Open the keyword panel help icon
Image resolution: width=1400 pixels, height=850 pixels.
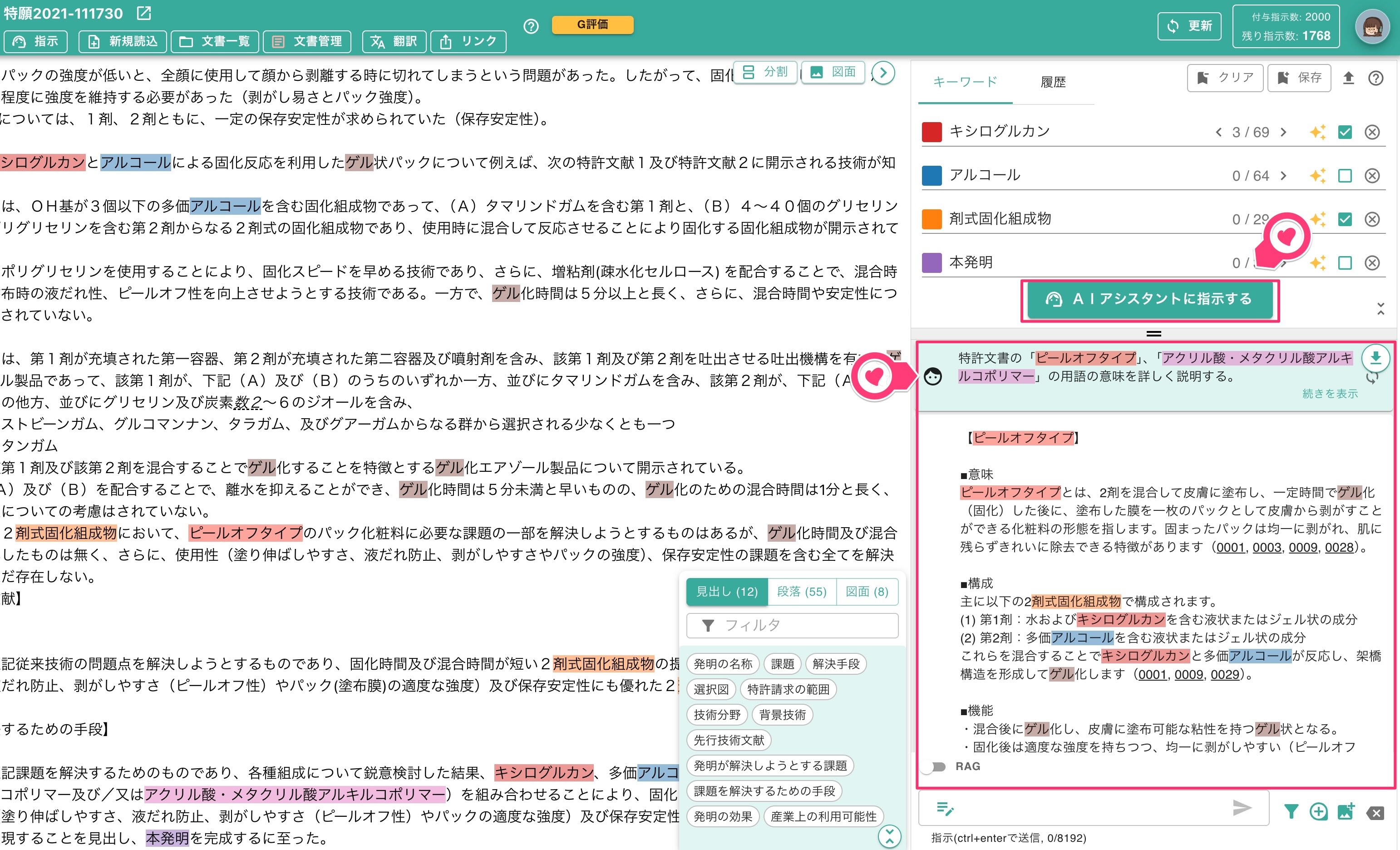(x=1375, y=79)
